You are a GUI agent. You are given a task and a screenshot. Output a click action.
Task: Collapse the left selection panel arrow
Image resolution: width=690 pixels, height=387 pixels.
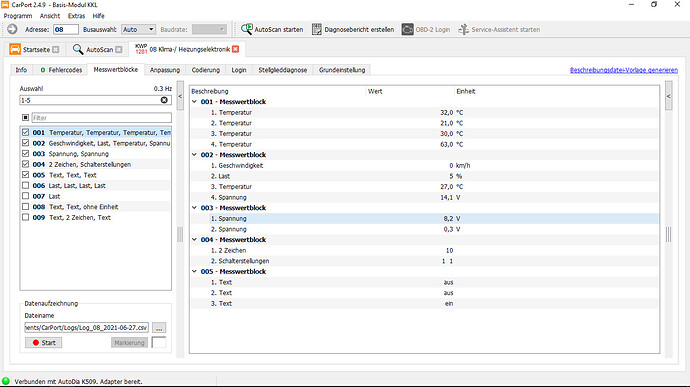tap(180, 96)
